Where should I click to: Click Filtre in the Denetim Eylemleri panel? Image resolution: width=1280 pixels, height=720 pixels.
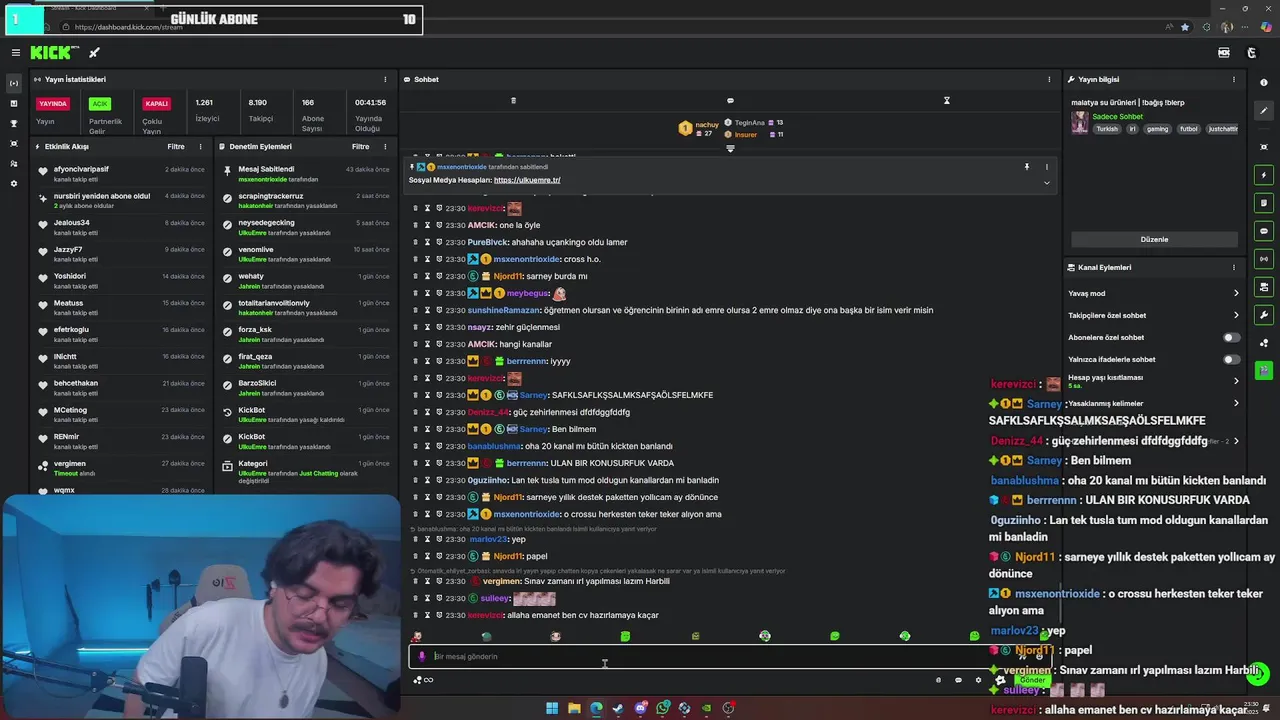tap(360, 147)
